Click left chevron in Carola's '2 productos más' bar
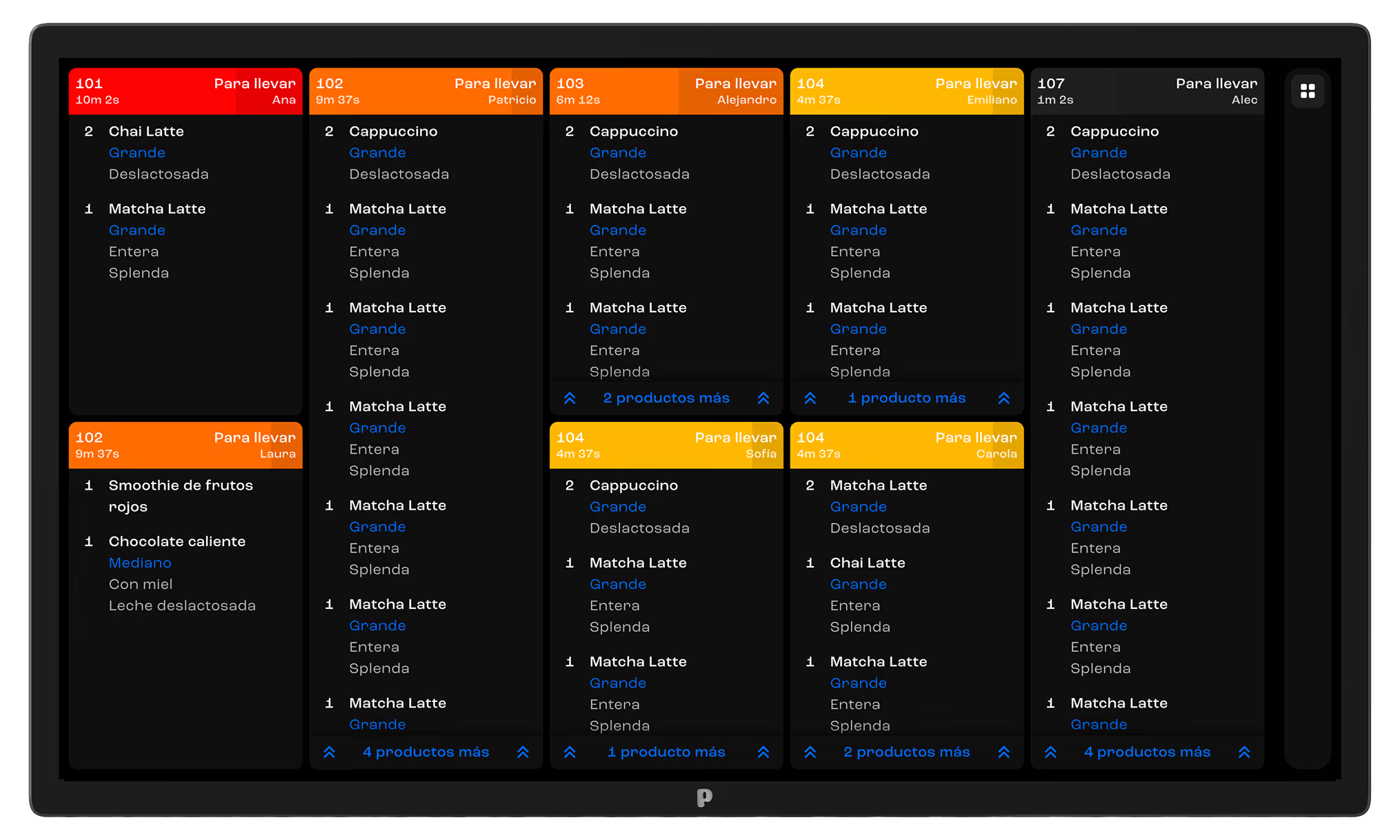1400x840 pixels. (810, 752)
